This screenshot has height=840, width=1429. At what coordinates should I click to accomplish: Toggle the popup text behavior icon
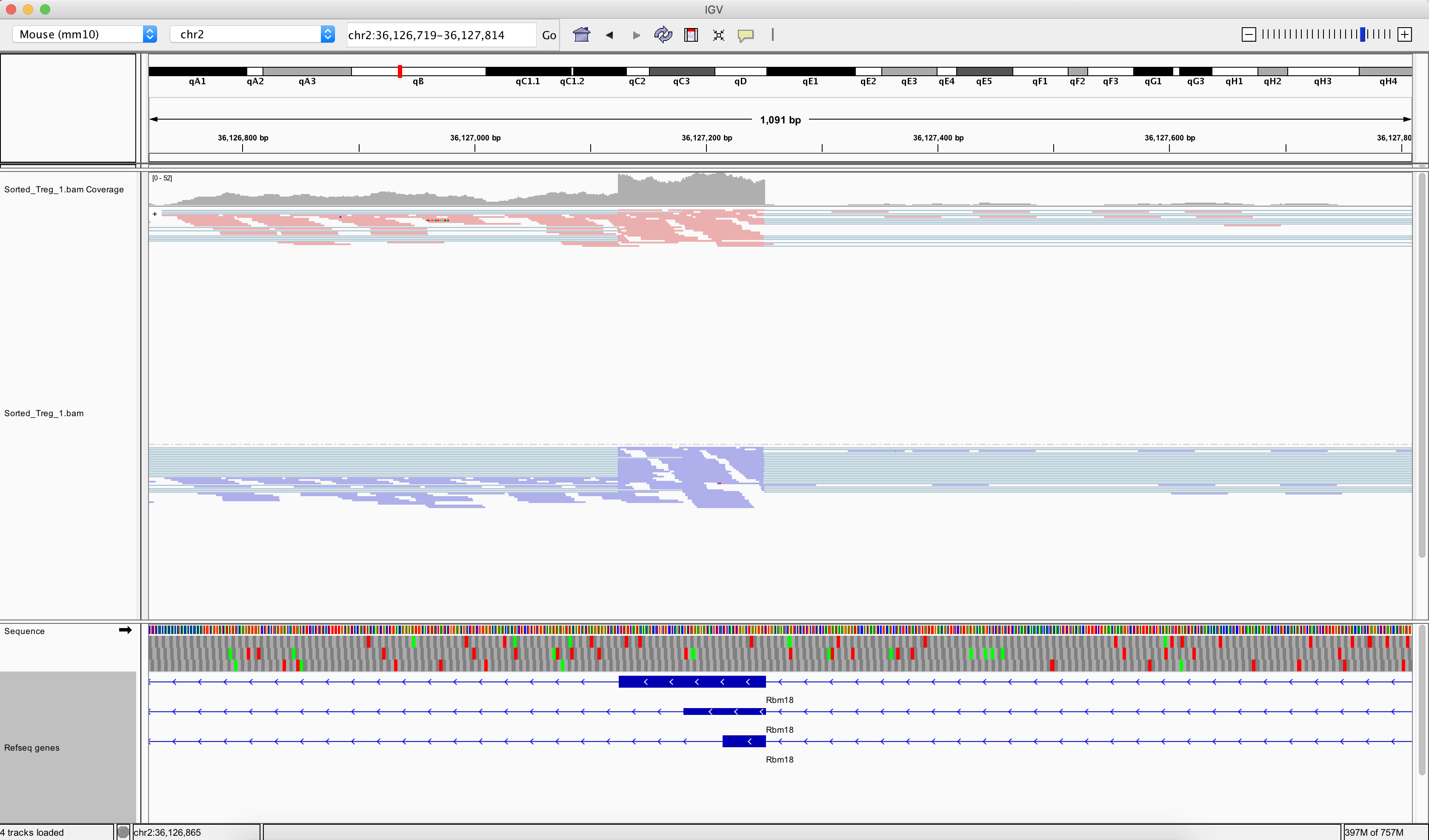746,36
